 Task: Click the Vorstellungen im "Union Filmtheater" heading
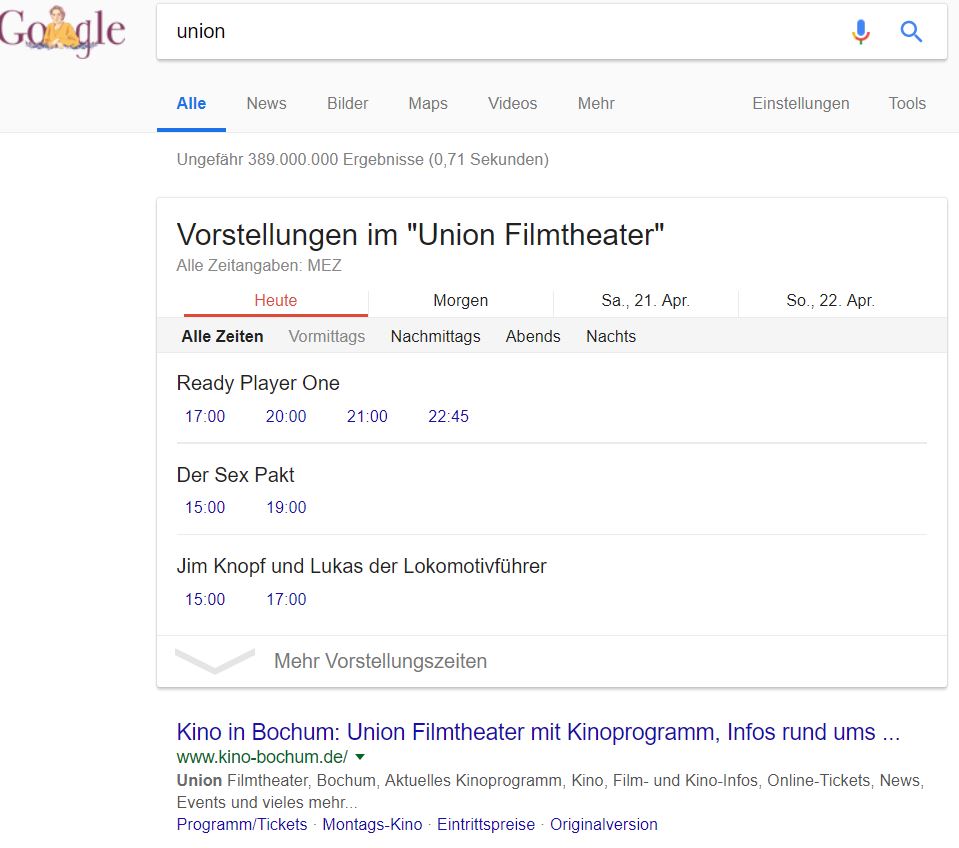(x=421, y=235)
